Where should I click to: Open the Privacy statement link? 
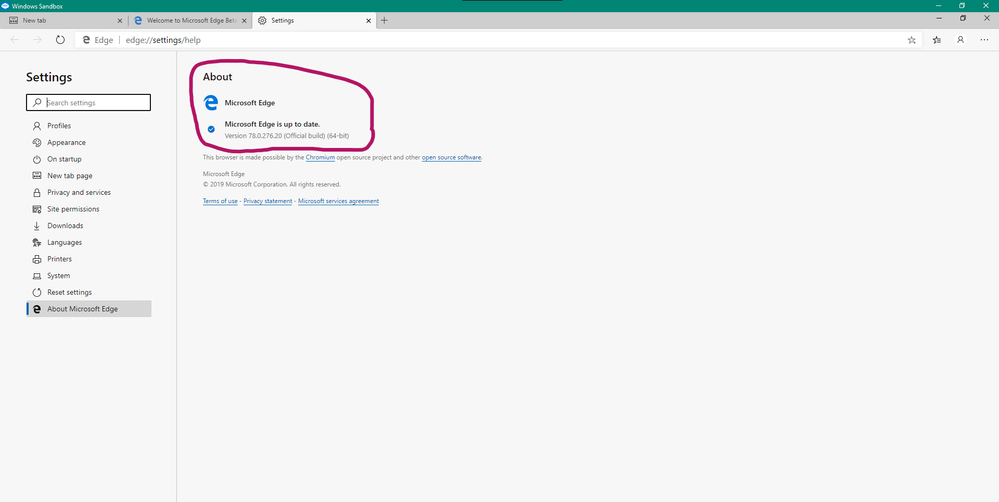[x=268, y=201]
